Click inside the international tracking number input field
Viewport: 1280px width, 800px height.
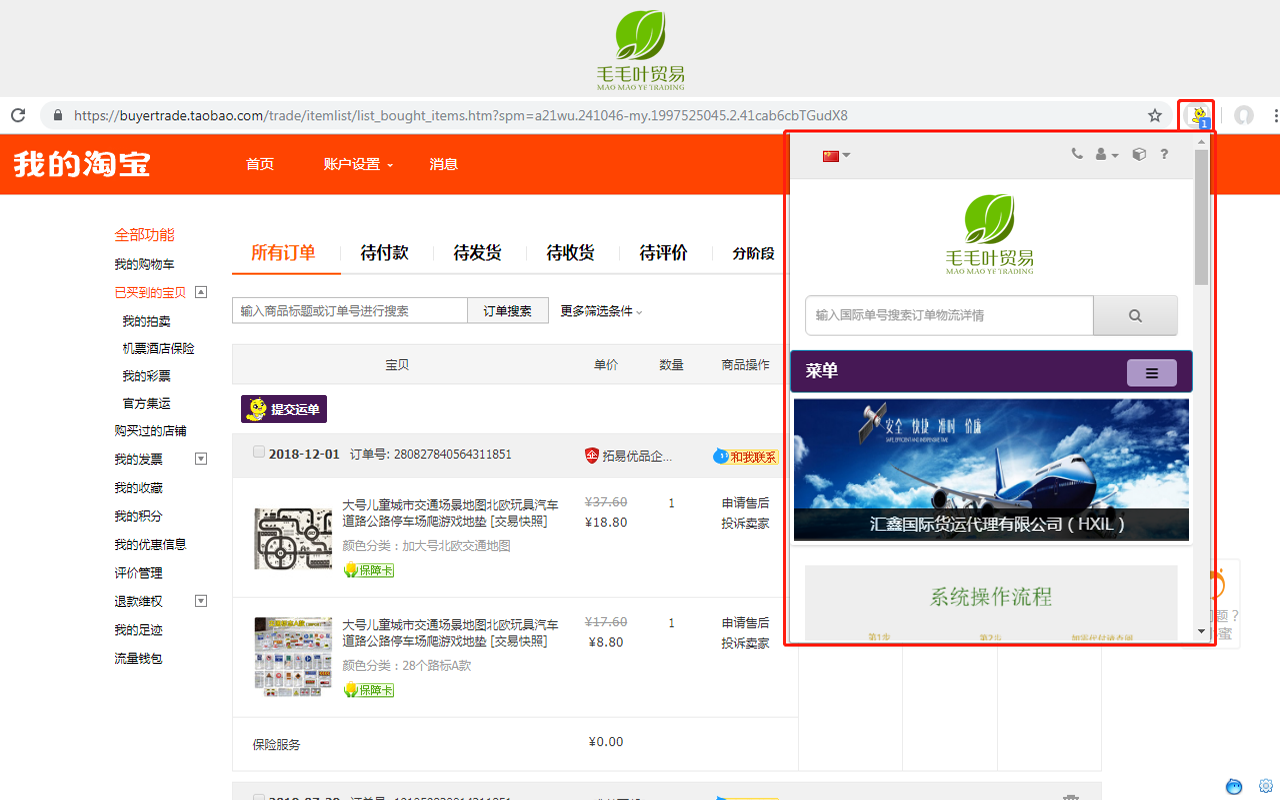tap(948, 315)
